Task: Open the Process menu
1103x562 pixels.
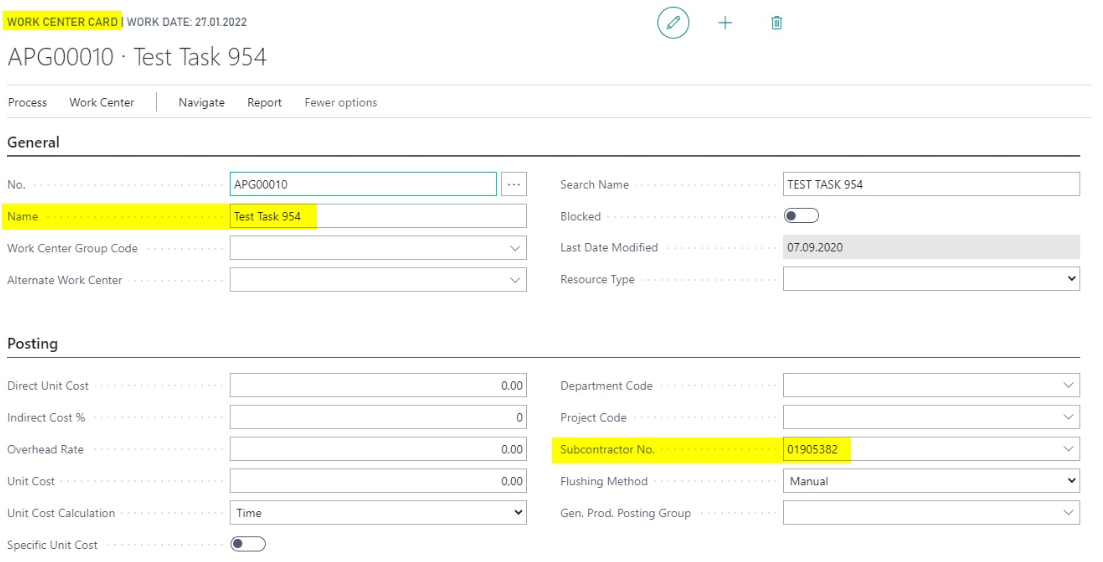Action: point(27,103)
